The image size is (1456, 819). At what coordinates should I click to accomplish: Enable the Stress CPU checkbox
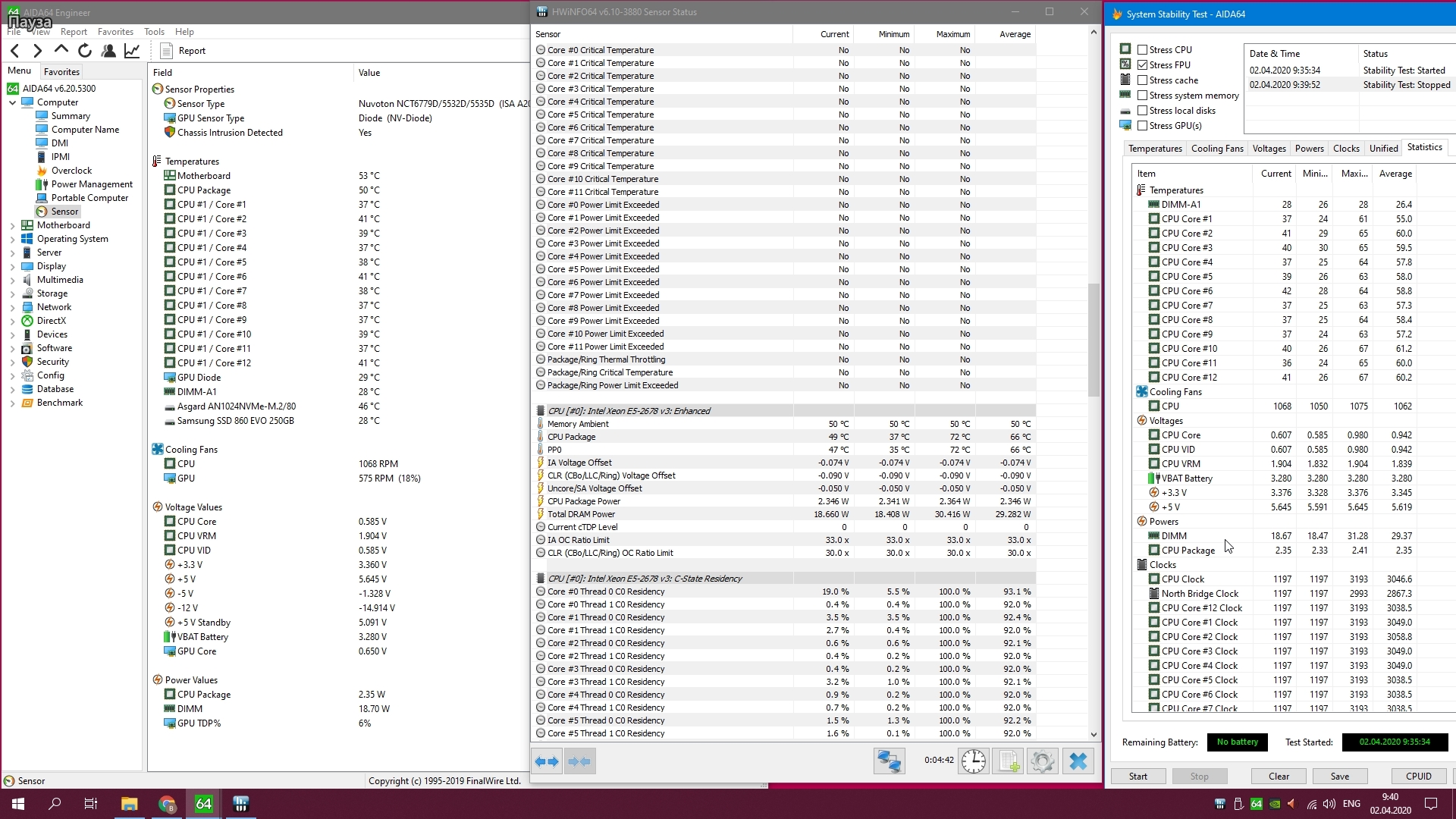[x=1142, y=50]
